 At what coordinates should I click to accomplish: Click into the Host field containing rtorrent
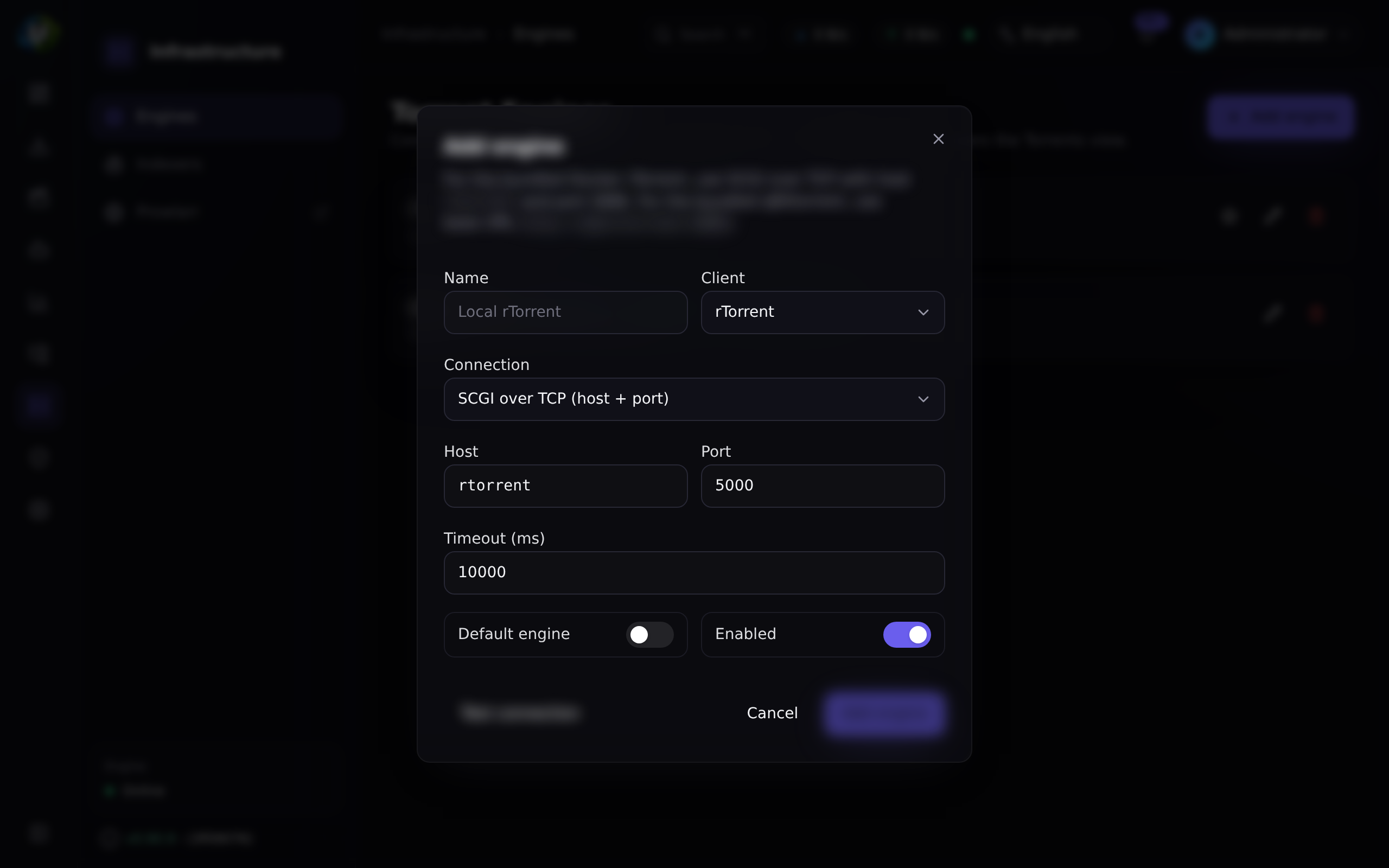(565, 486)
